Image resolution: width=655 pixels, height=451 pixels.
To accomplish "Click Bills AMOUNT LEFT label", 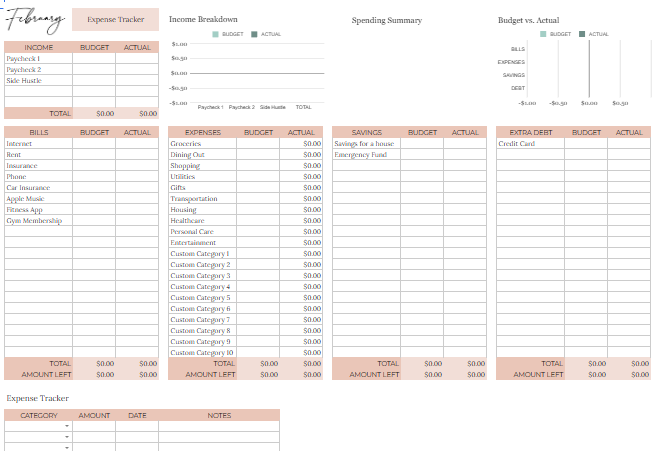I will pos(46,375).
